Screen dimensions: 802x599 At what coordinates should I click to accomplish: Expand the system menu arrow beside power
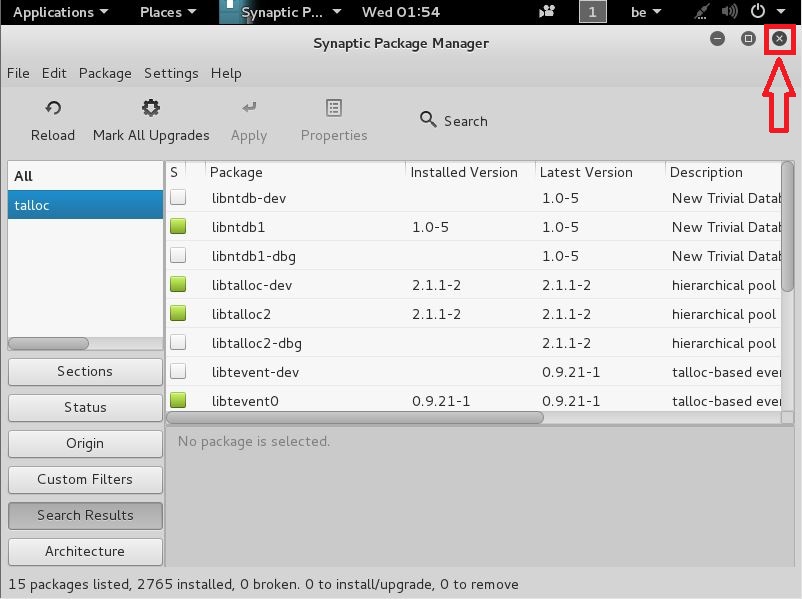[781, 11]
